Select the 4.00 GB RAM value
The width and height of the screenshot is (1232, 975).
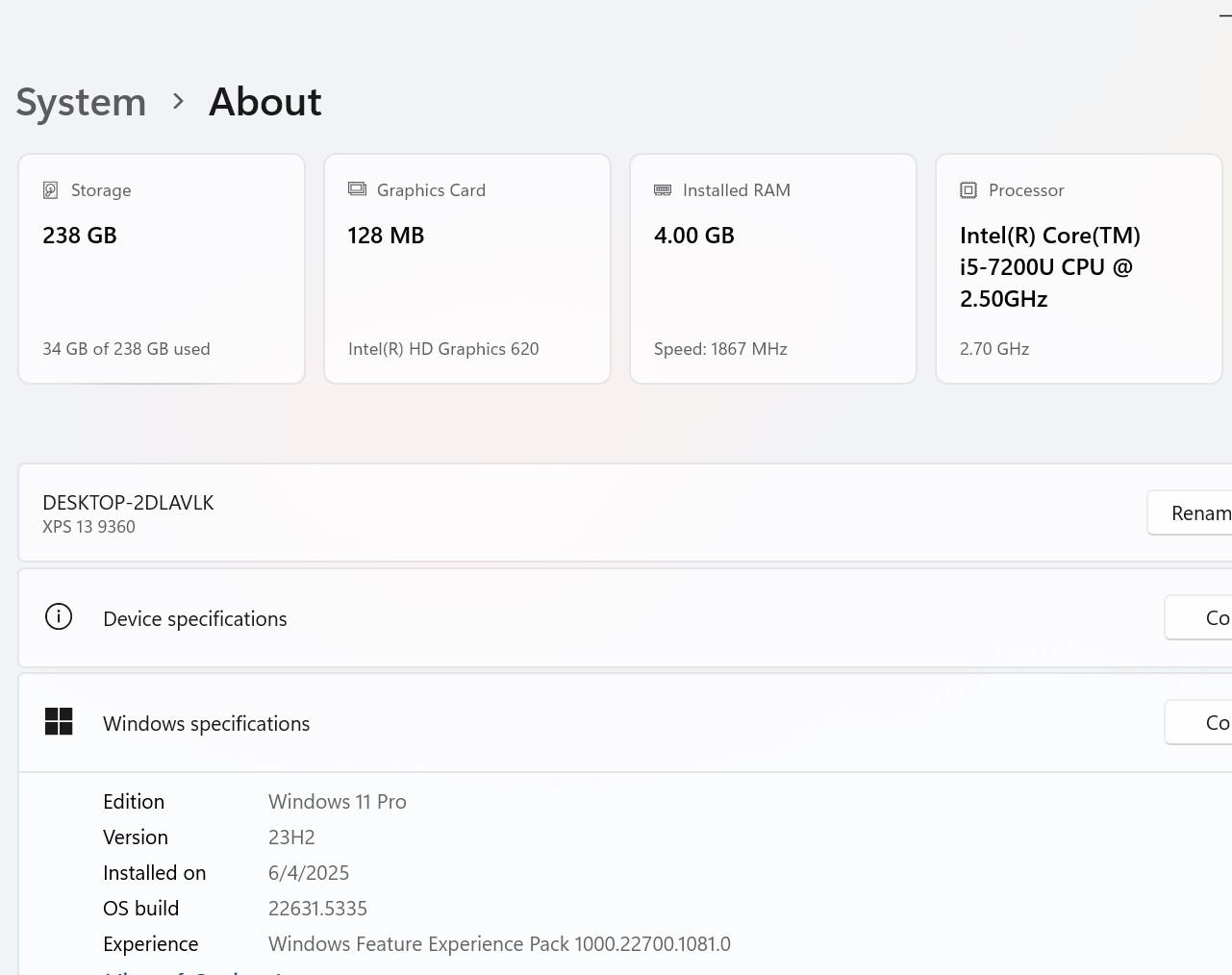point(694,236)
